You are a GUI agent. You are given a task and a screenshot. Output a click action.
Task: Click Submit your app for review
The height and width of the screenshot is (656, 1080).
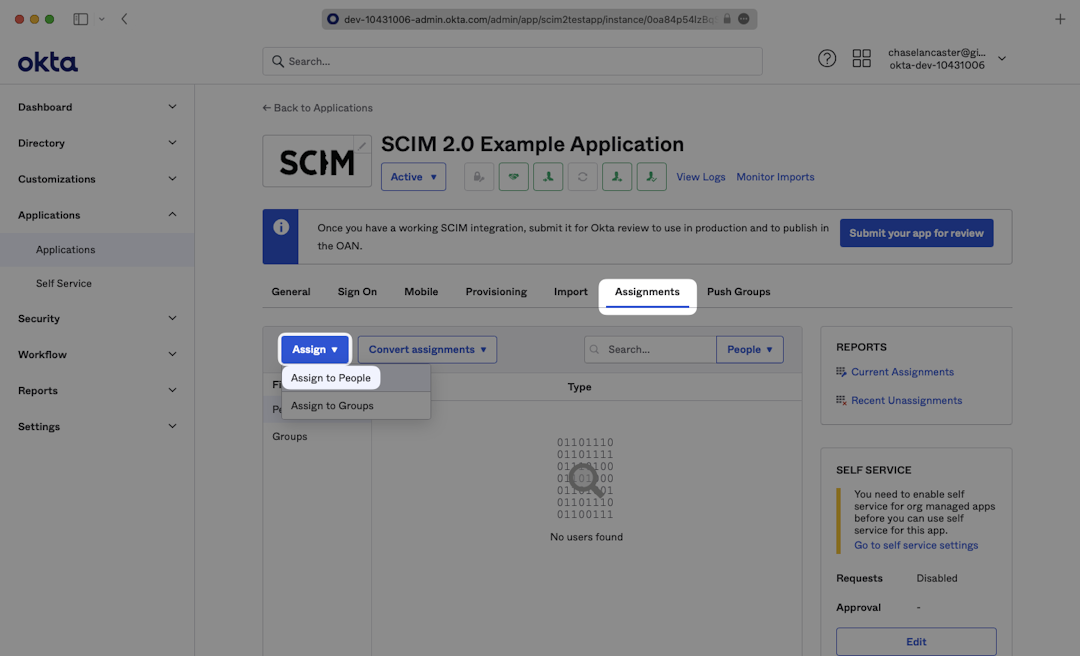[916, 233]
